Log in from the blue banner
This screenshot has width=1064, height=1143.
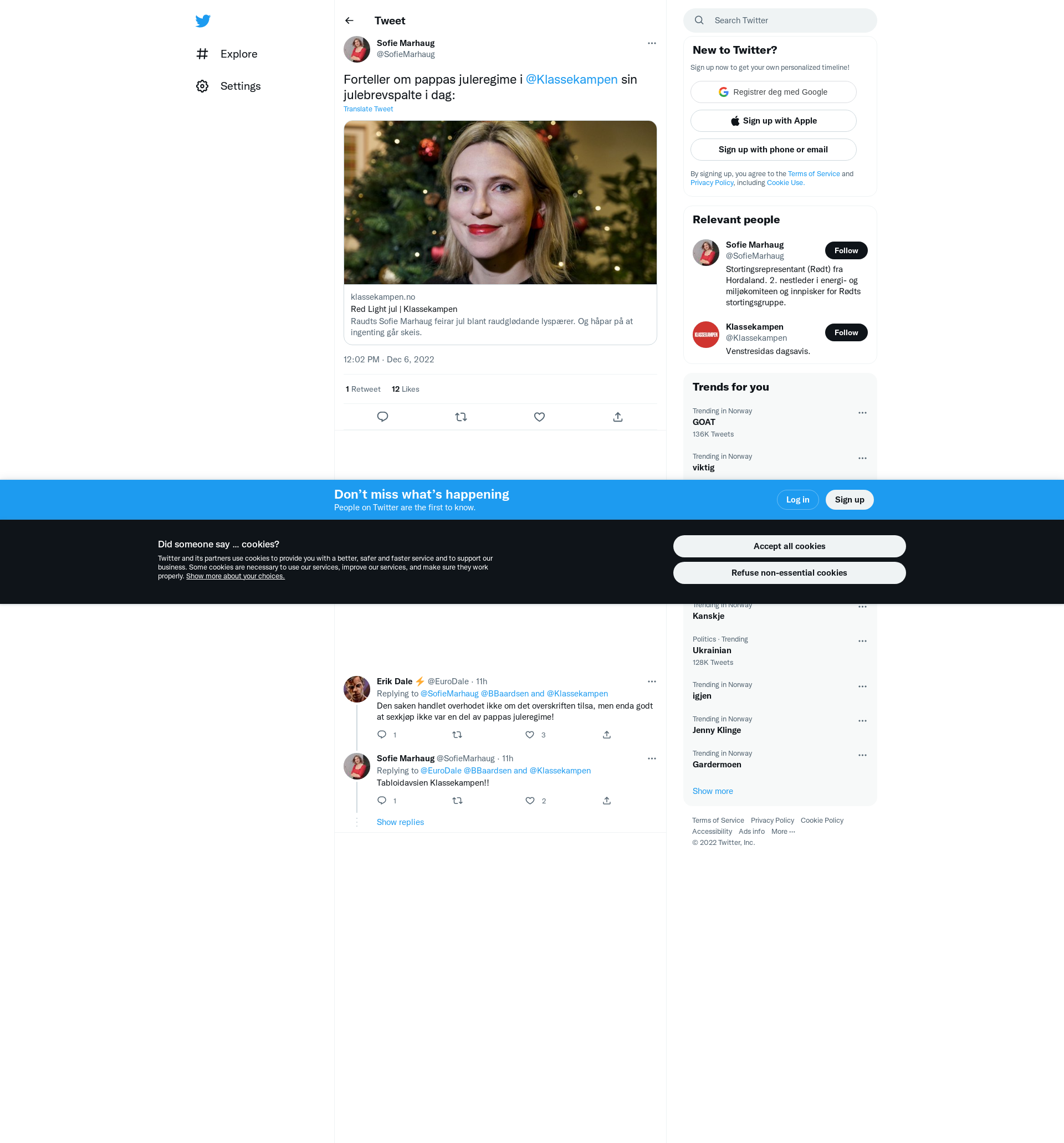click(x=797, y=500)
